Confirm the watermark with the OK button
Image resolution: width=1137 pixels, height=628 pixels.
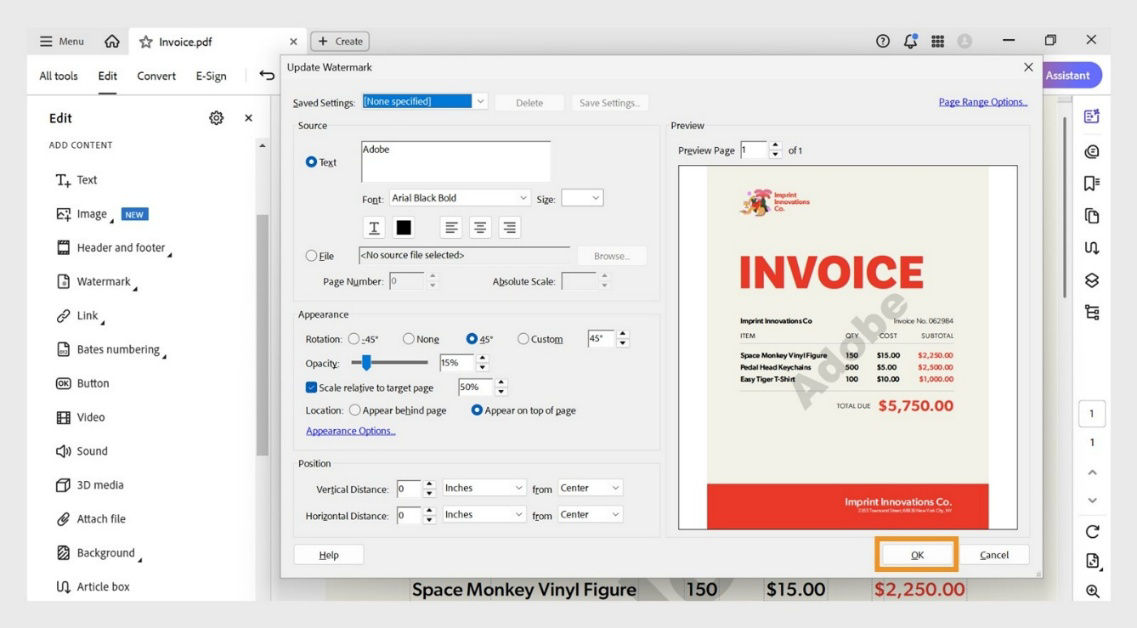coord(916,554)
